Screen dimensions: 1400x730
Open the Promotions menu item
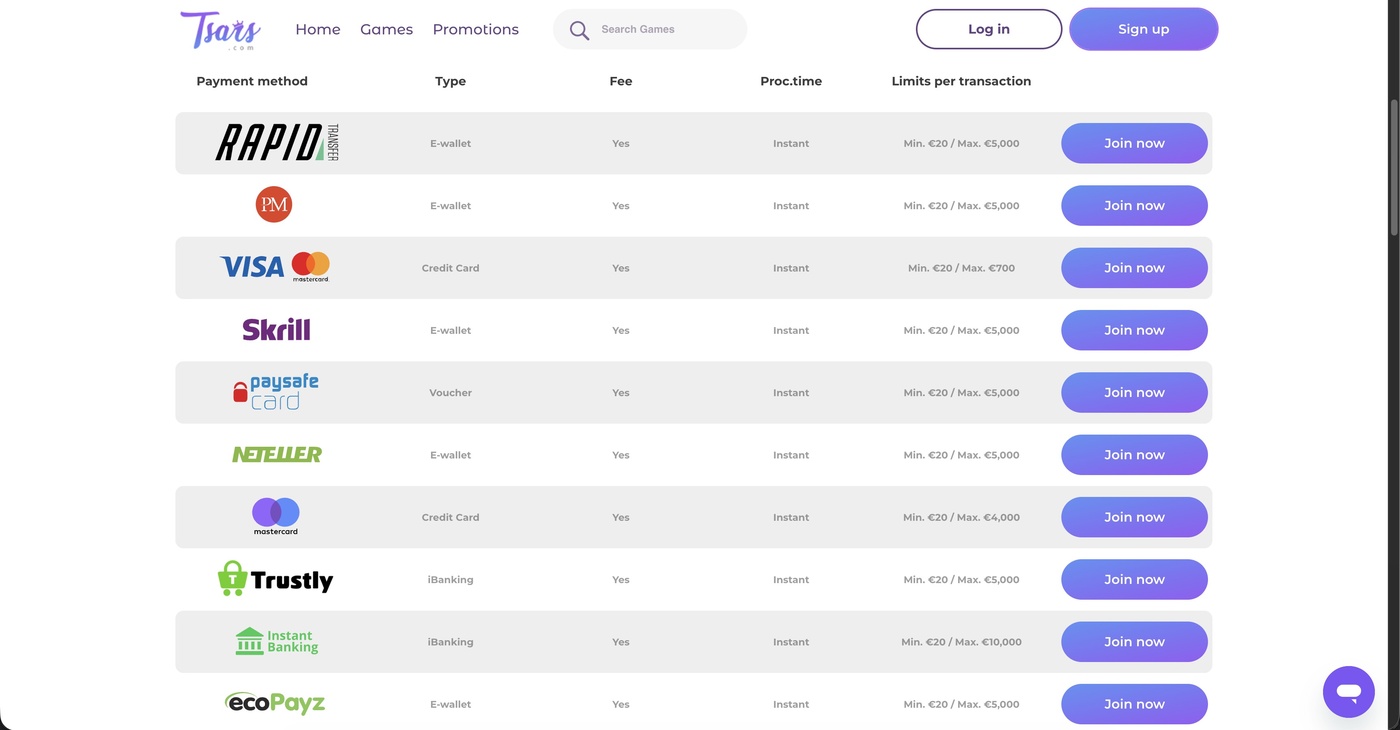476,29
